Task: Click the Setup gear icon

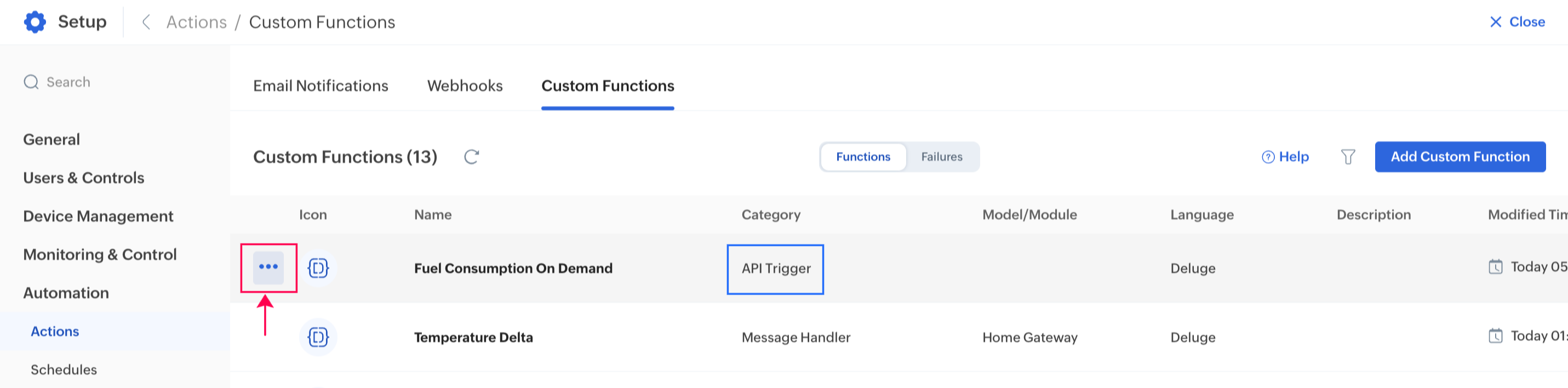Action: (35, 22)
